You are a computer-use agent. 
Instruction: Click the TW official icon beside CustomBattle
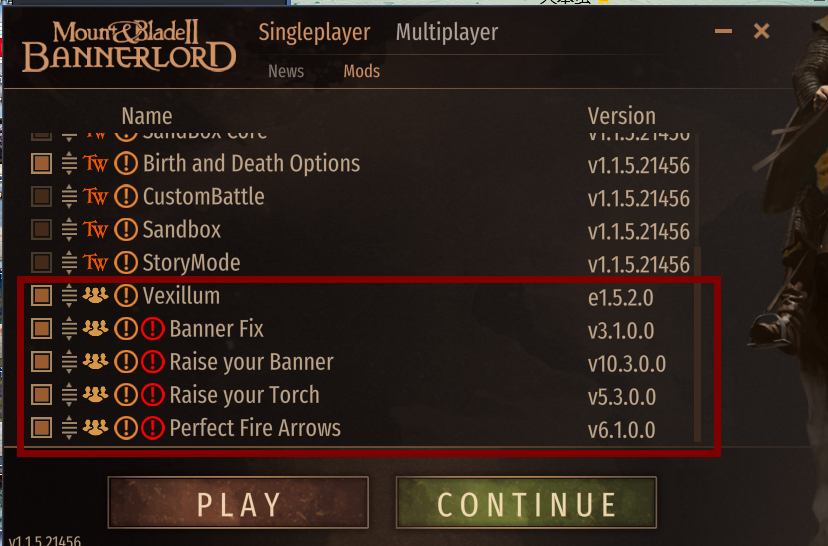tap(96, 196)
